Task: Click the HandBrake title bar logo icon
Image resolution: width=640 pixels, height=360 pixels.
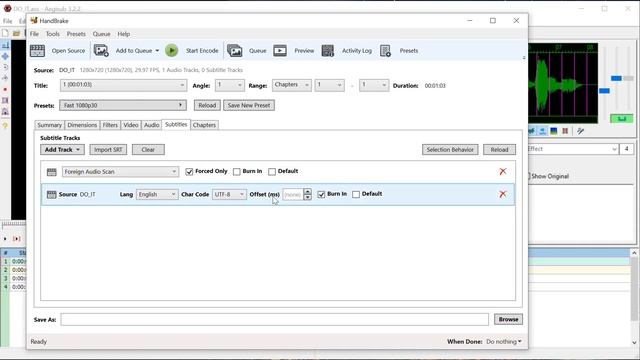Action: coord(34,20)
